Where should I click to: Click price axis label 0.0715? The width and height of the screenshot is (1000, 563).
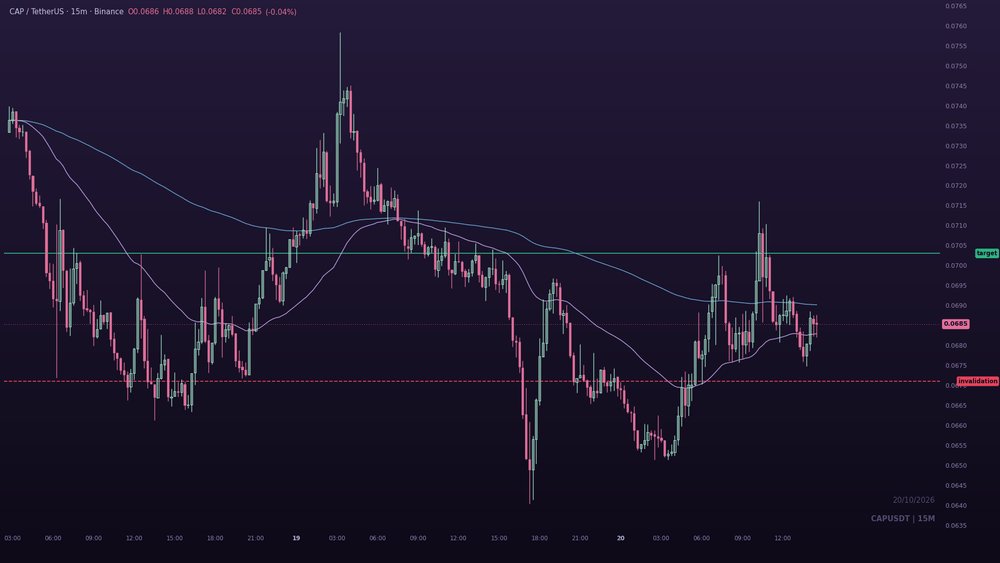pyautogui.click(x=956, y=205)
